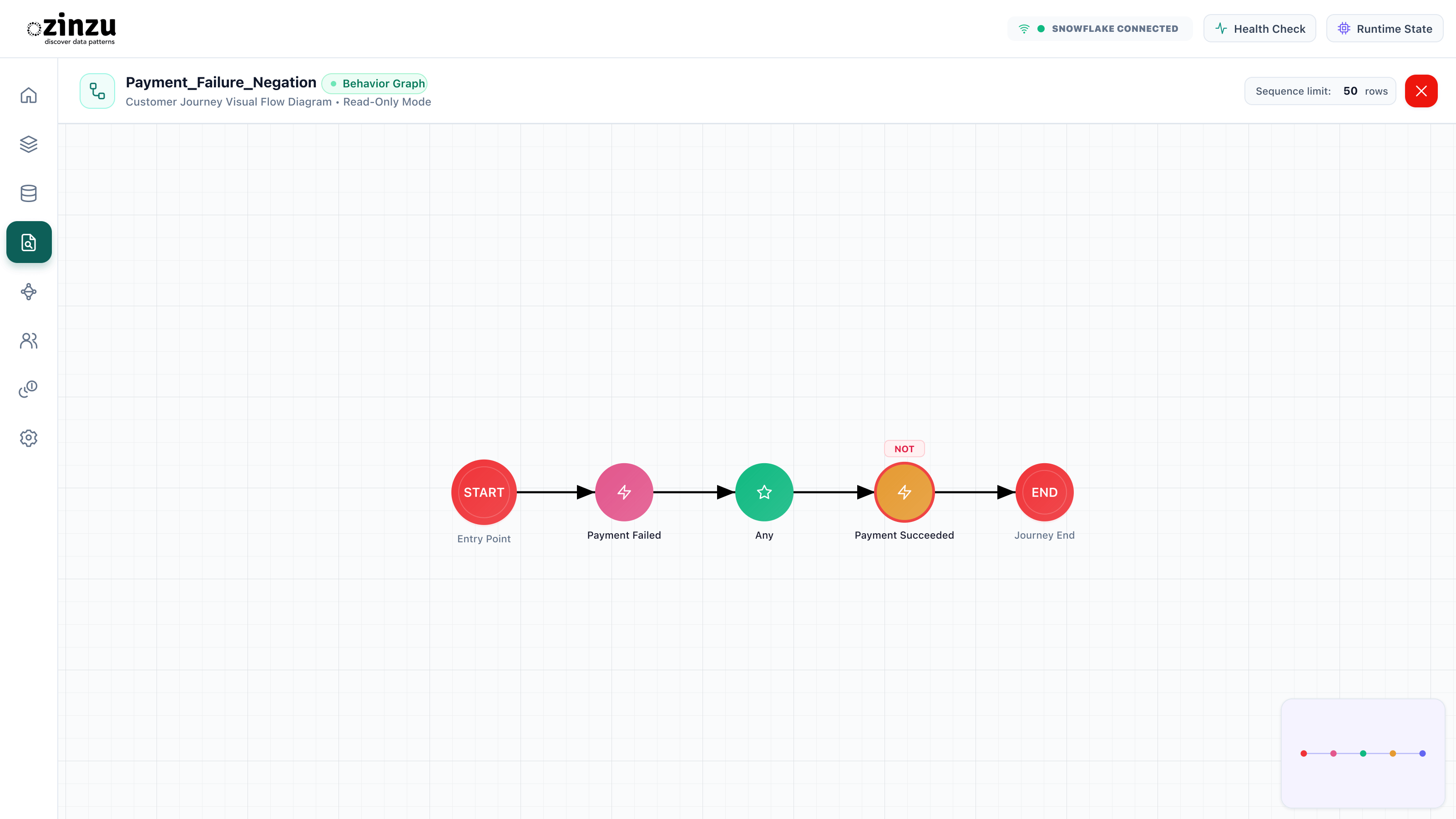The height and width of the screenshot is (819, 1456).
Task: Click the Behavior Graph badge
Action: (375, 84)
